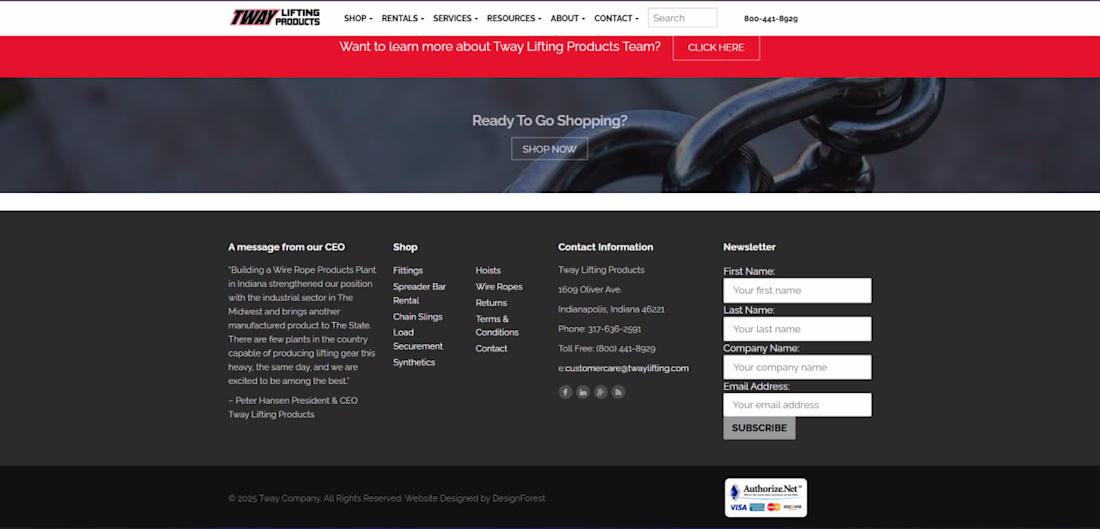Viewport: 1100px width, 529px height.
Task: Expand the Shop dropdown menu
Action: 358,18
